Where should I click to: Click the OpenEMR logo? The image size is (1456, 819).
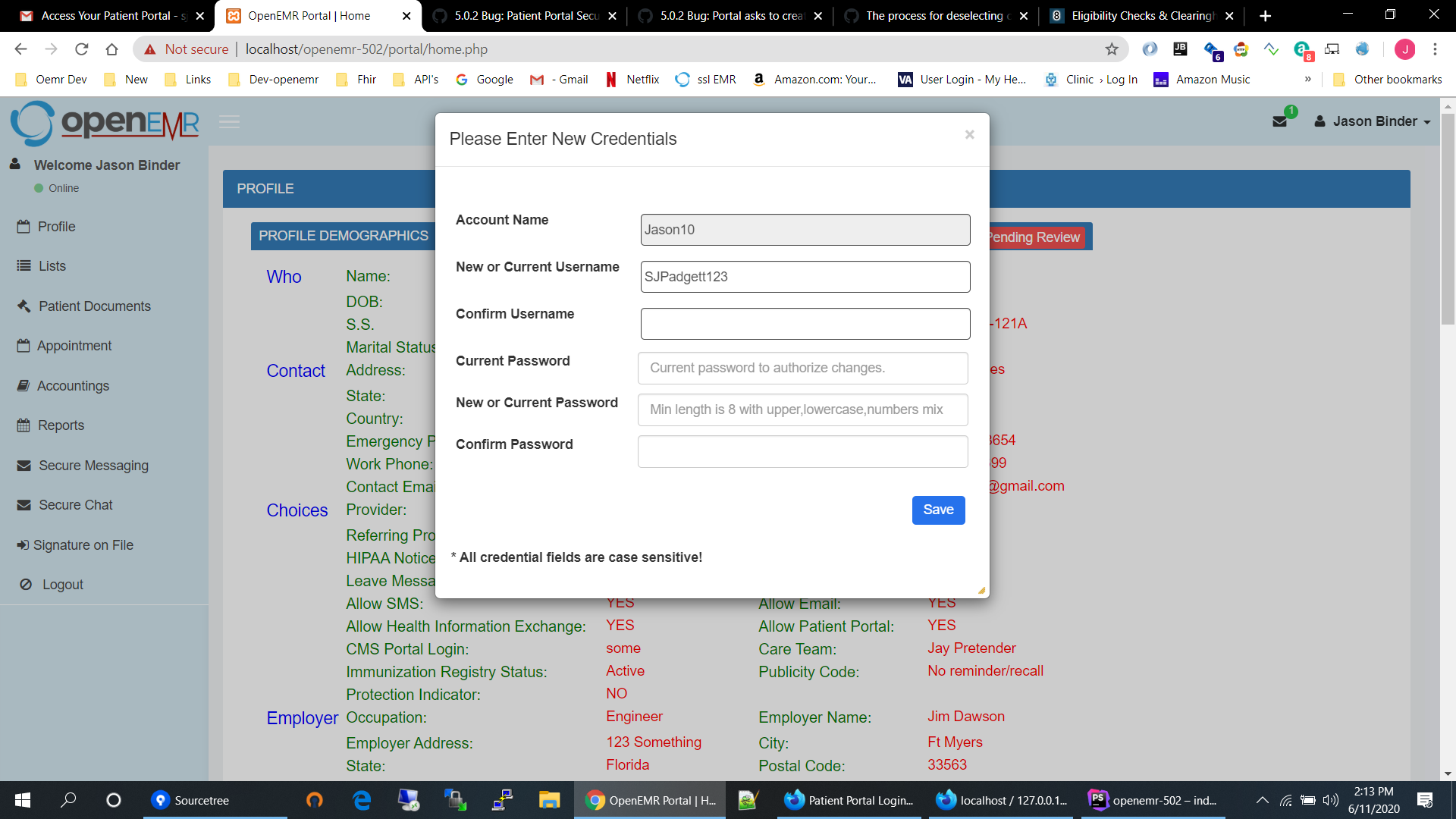coord(104,122)
